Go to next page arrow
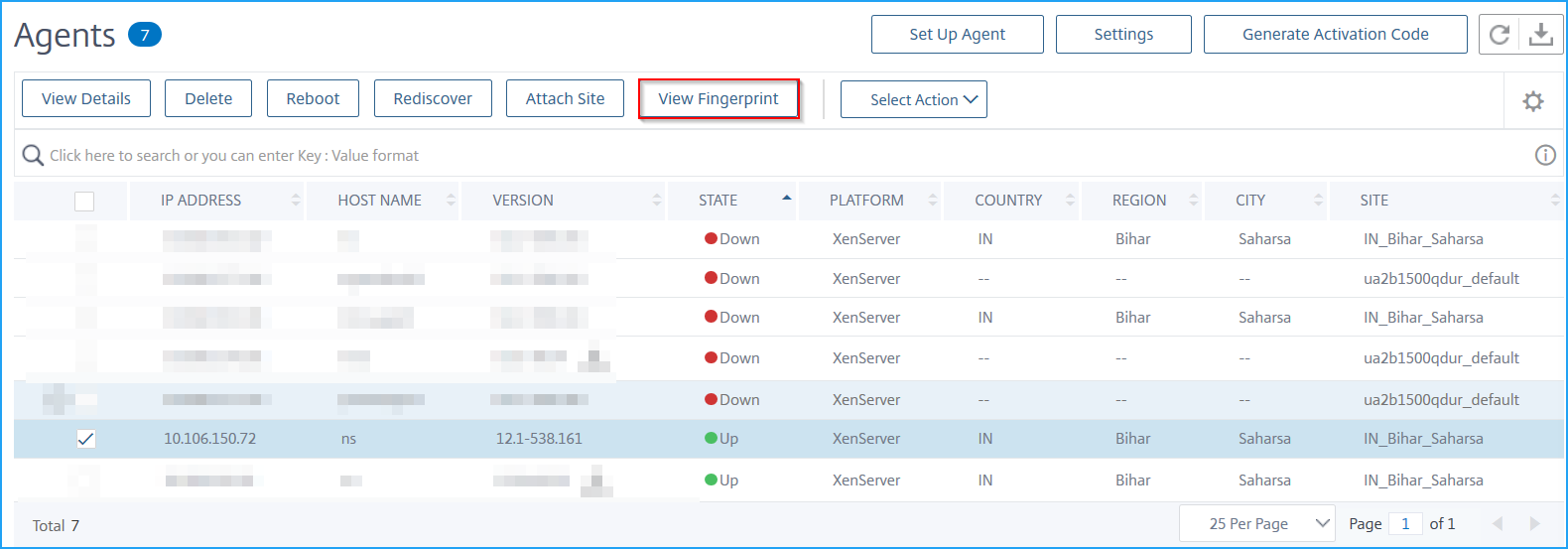Viewport: 1568px width, 549px height. 1535,523
